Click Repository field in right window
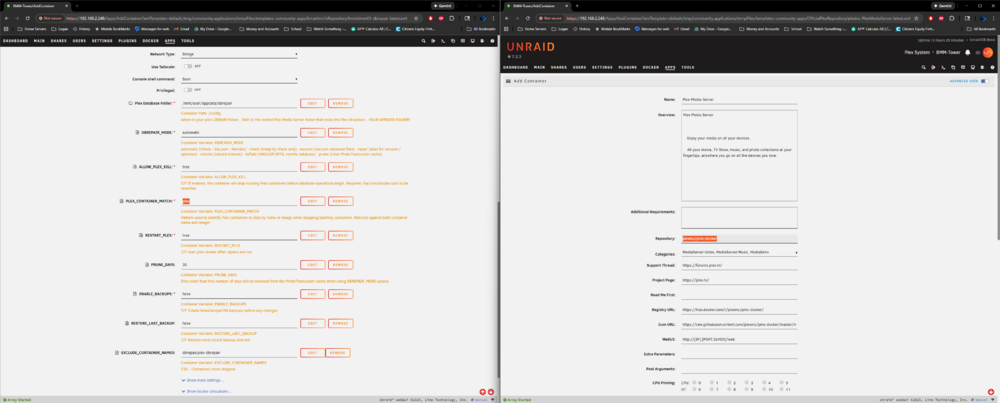Screen dimensions: 1000x403 (739, 238)
